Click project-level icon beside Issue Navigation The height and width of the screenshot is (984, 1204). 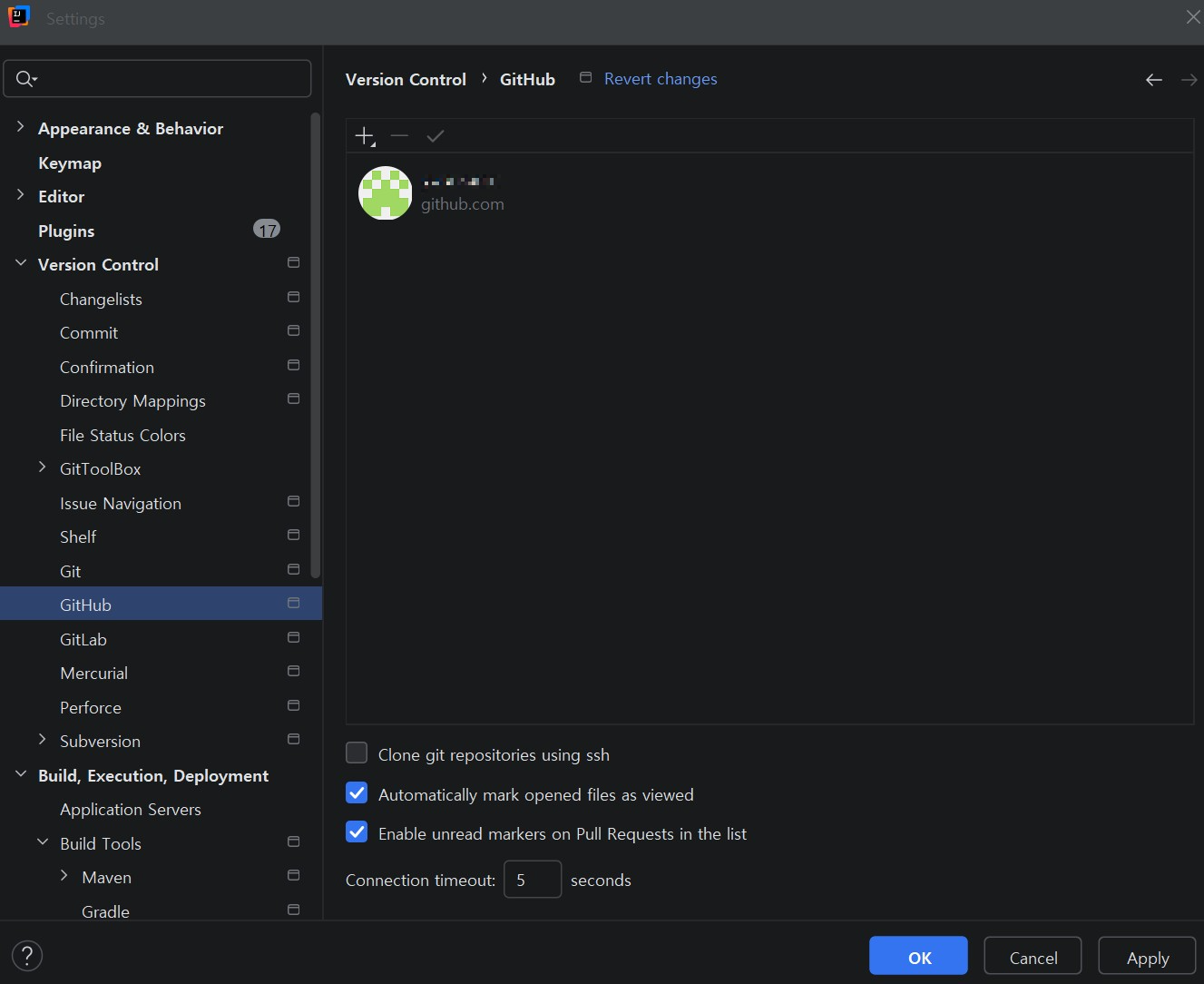click(293, 501)
